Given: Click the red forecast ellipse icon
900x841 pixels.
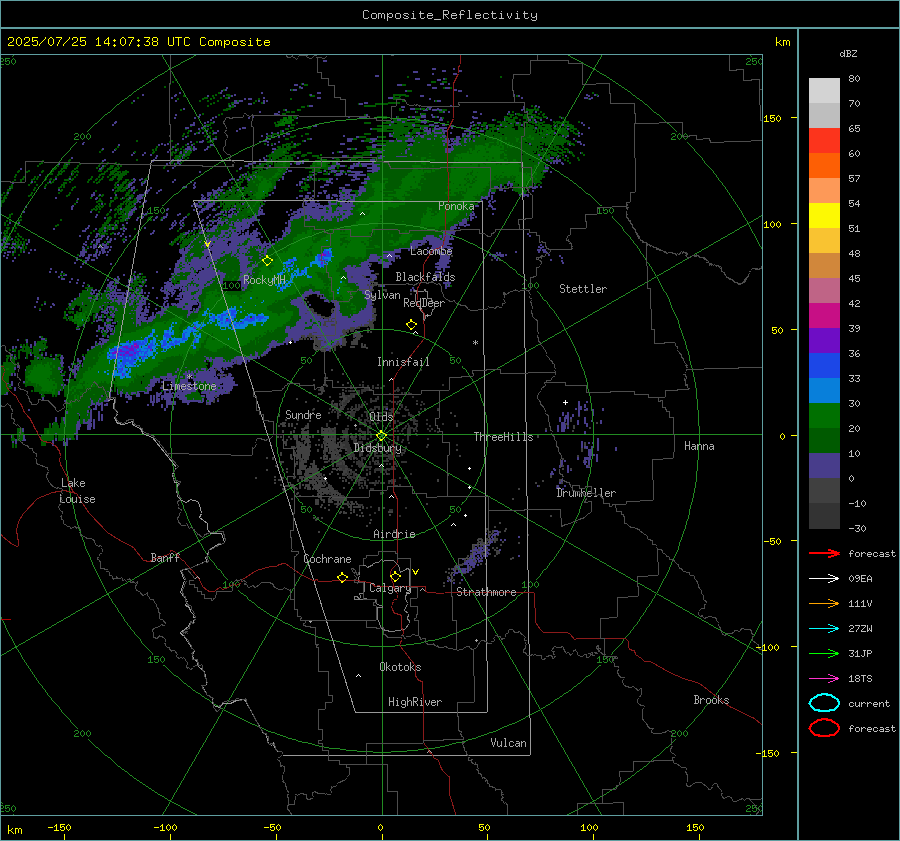Looking at the screenshot, I should coord(824,728).
